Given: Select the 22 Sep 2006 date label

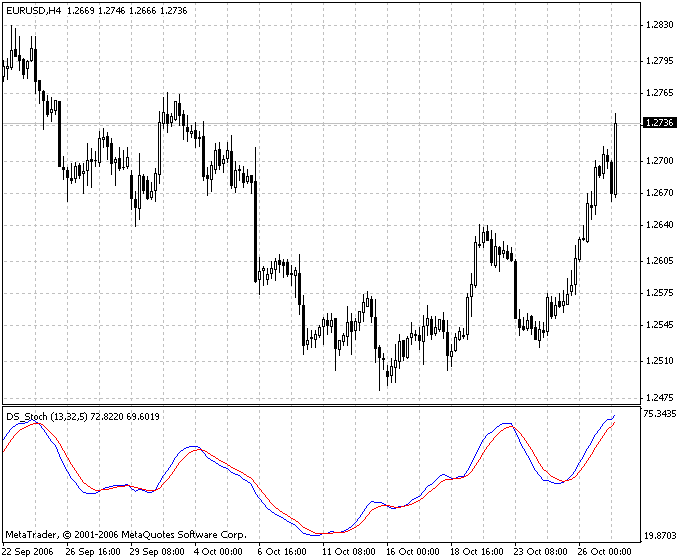Looking at the screenshot, I should [x=30, y=551].
